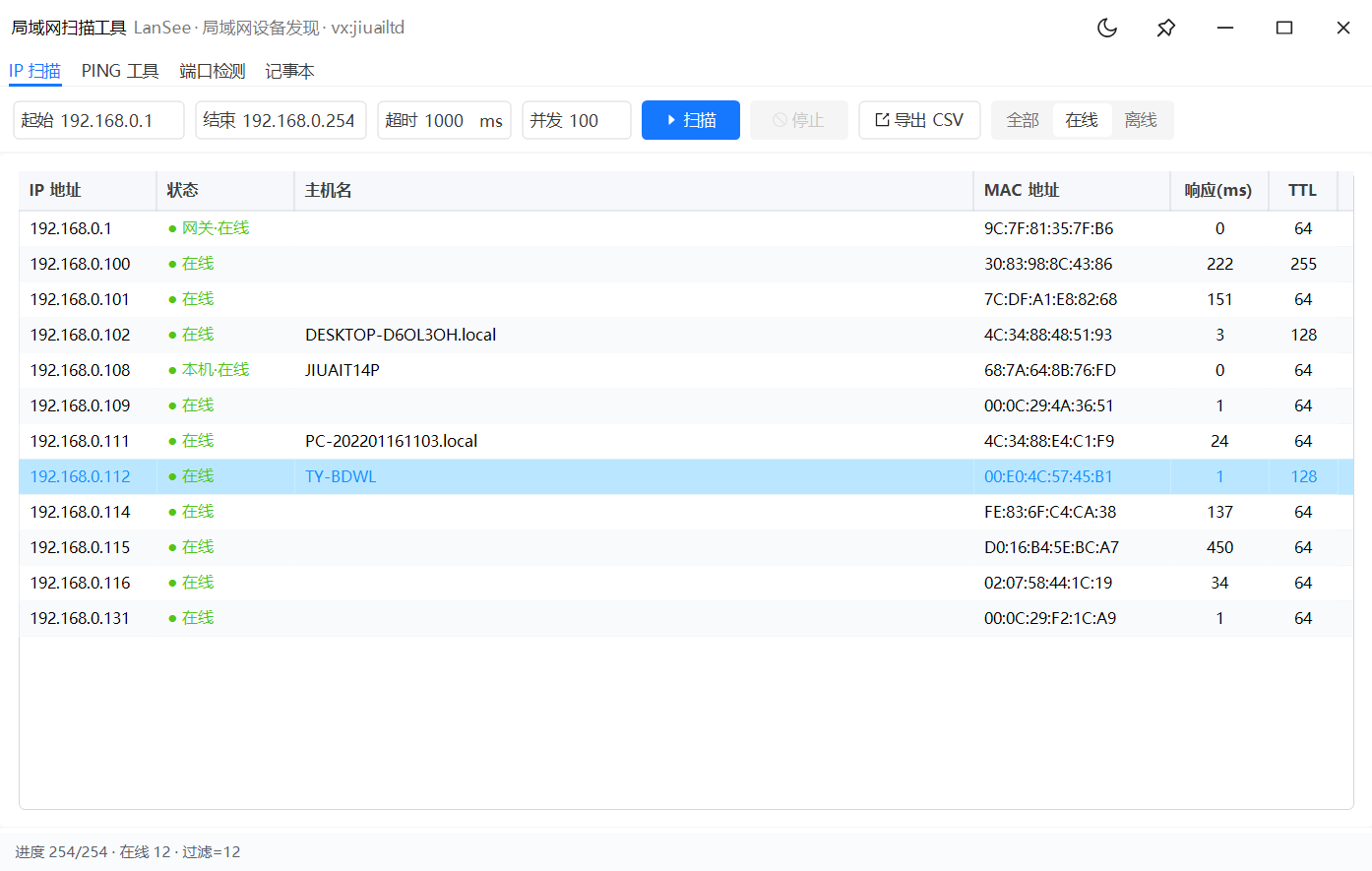
Task: Sort by the MAC 地址 column header
Action: tap(1072, 190)
